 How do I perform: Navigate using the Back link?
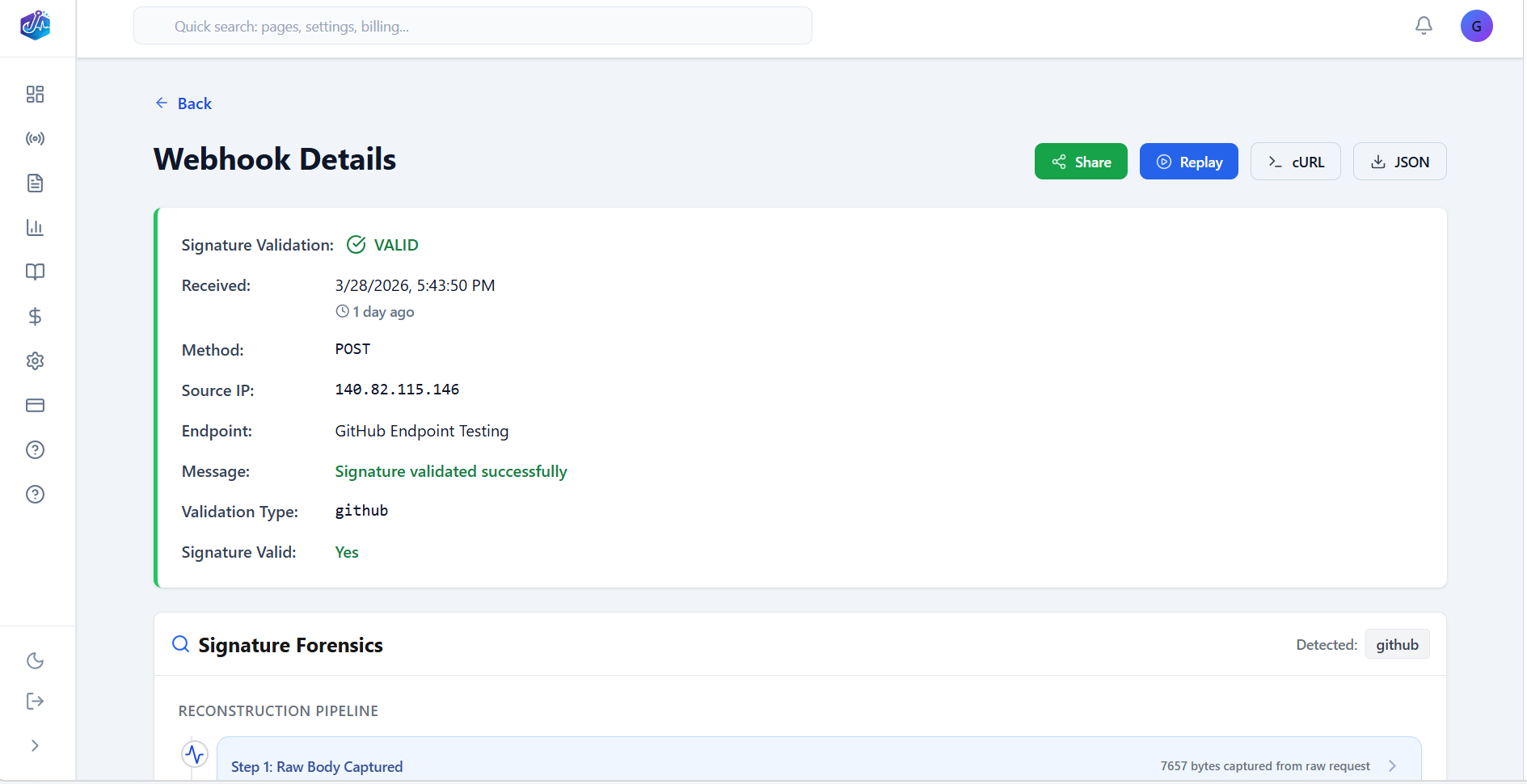click(183, 103)
